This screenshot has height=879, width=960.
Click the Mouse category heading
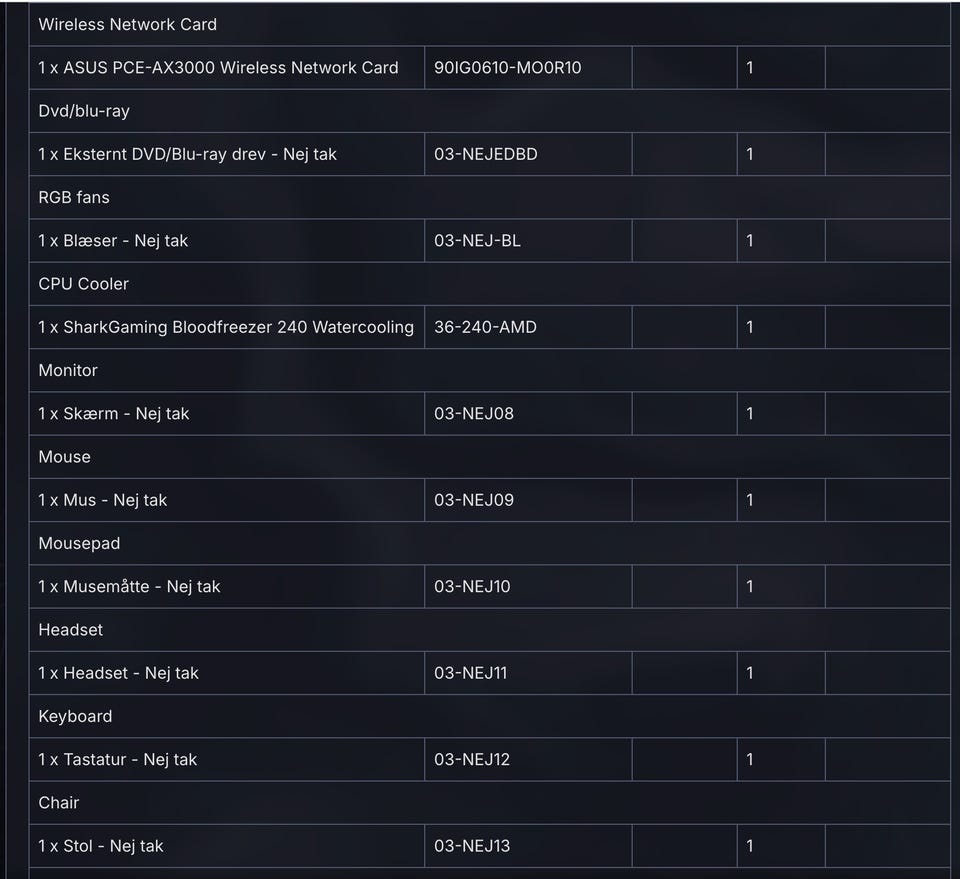[x=64, y=457]
